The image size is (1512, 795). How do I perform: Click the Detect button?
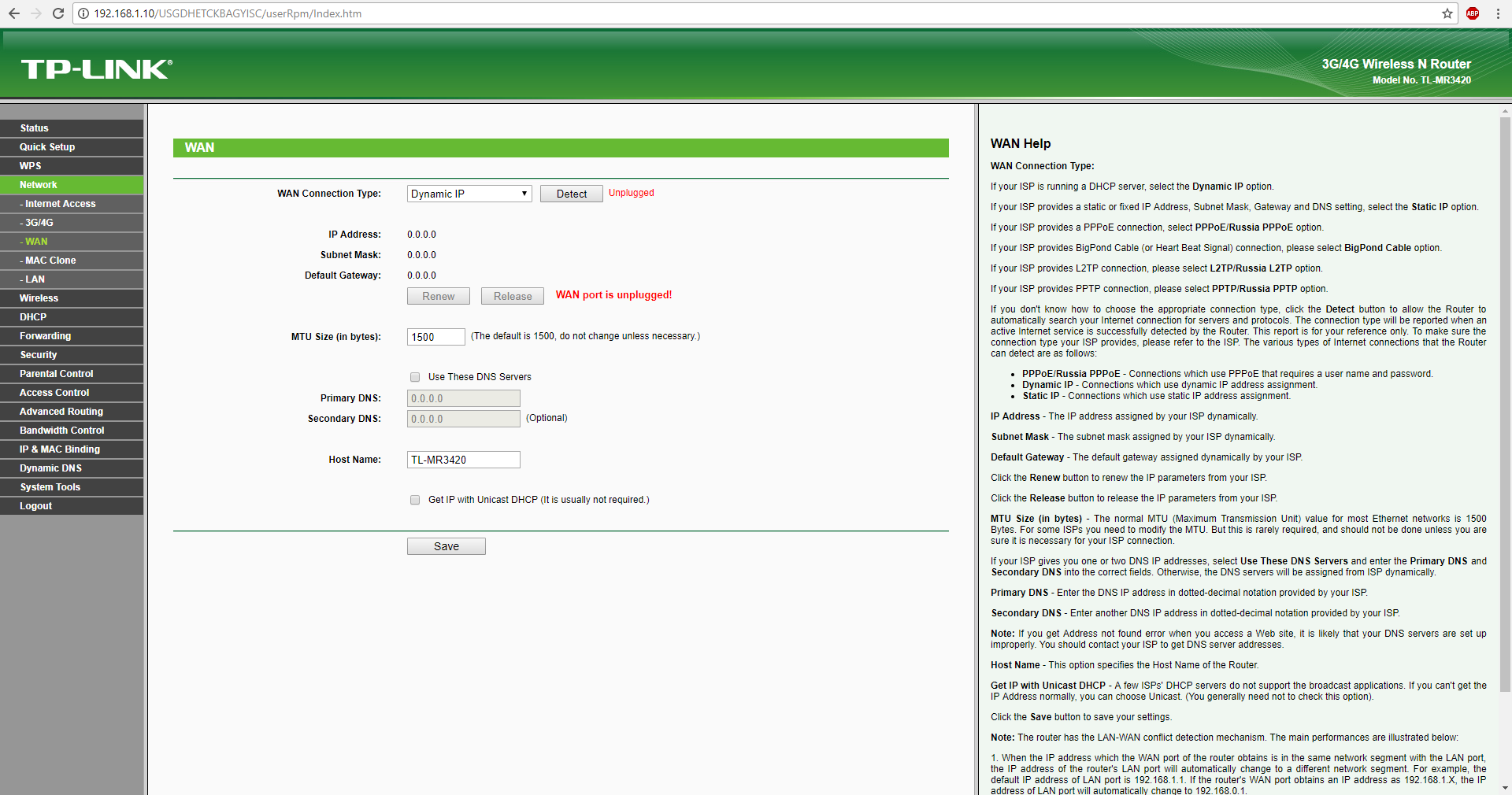coord(572,194)
